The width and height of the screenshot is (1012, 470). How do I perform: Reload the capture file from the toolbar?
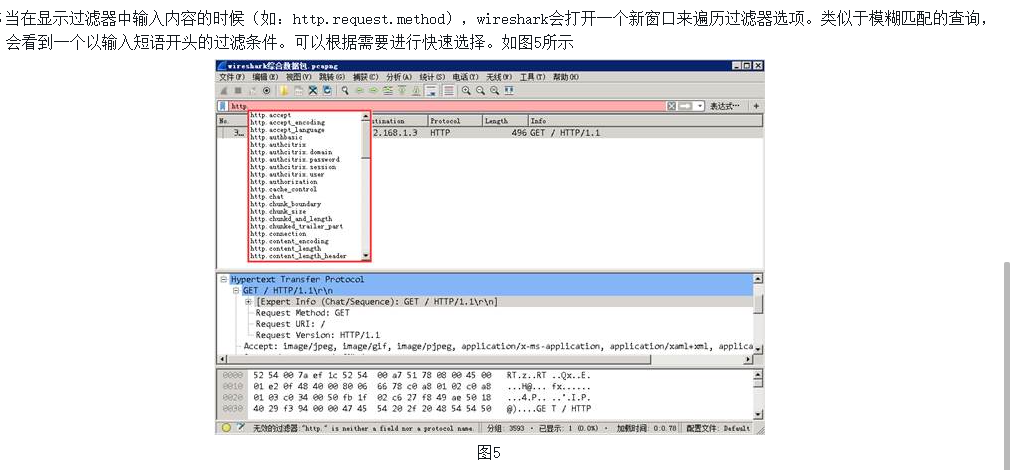[327, 90]
